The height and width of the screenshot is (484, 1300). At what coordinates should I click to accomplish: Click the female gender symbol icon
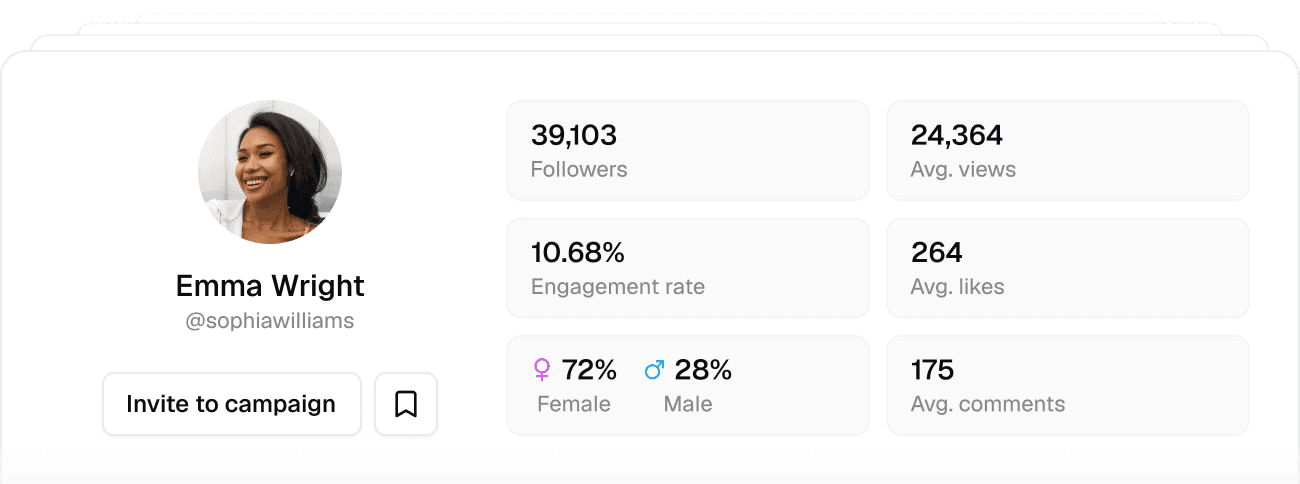pos(542,371)
